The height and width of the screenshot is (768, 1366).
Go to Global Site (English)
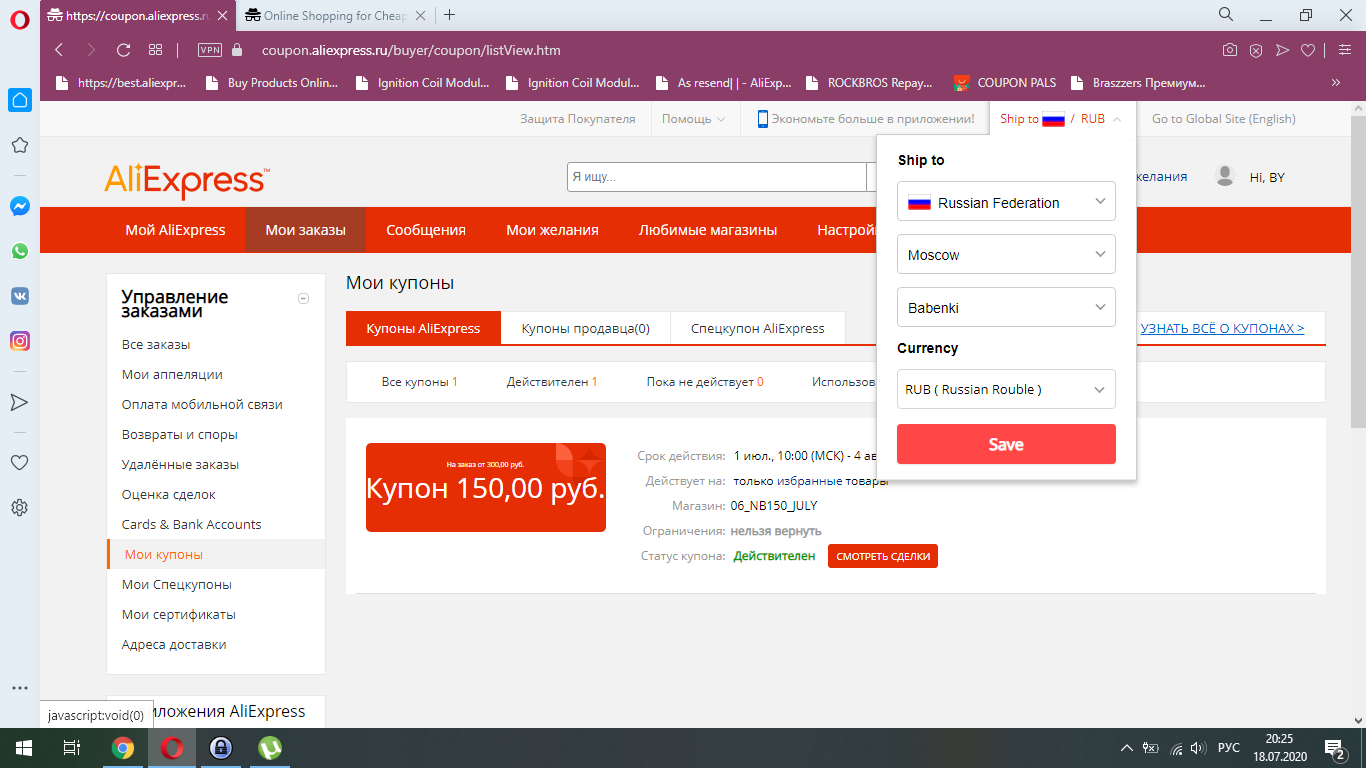point(1223,119)
